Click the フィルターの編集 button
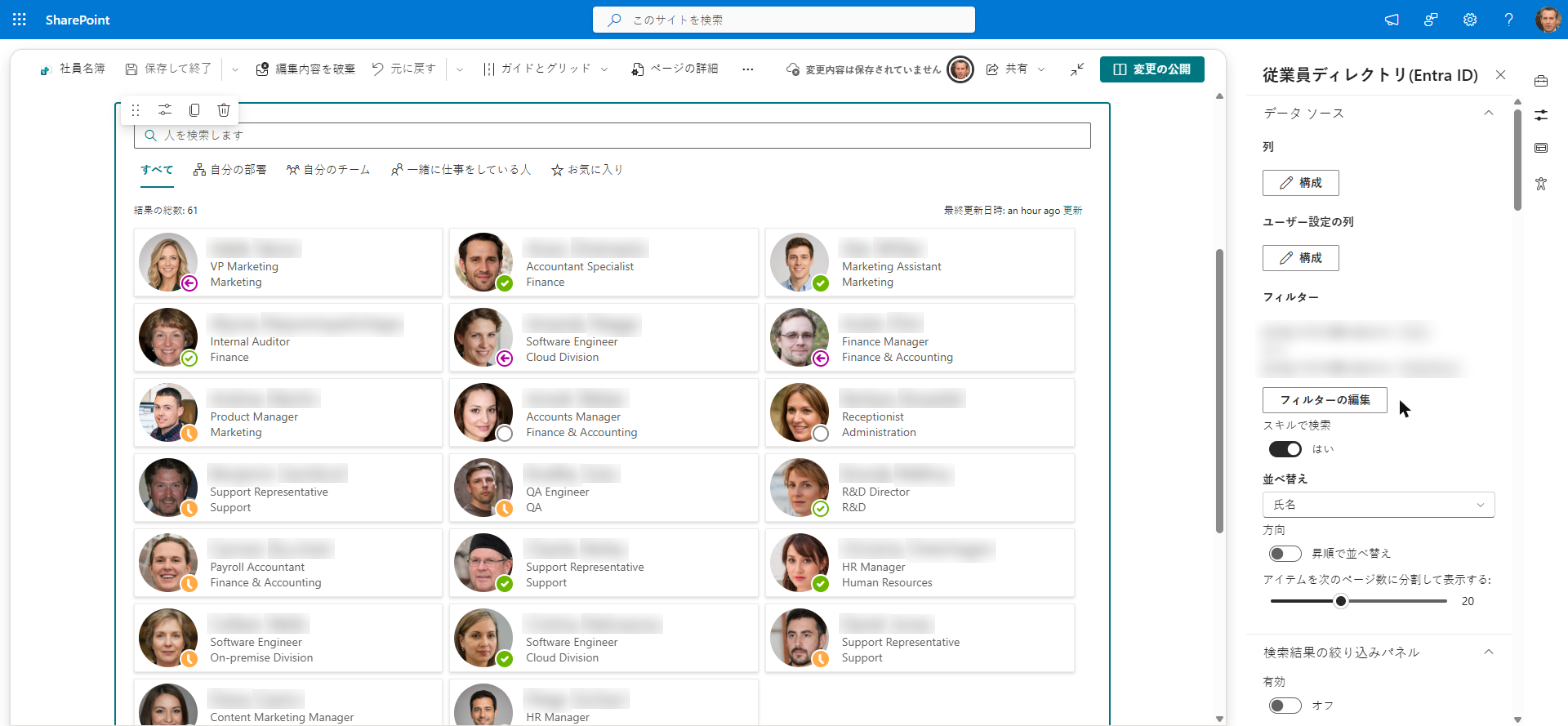 click(x=1325, y=400)
